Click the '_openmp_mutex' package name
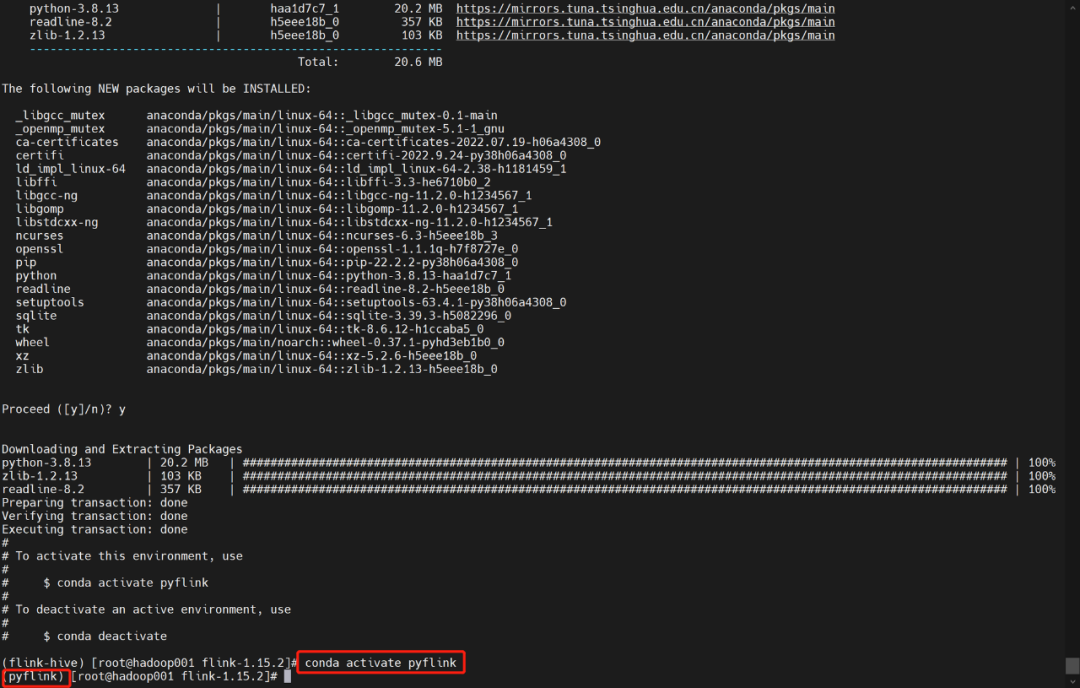This screenshot has height=688, width=1080. (61, 129)
